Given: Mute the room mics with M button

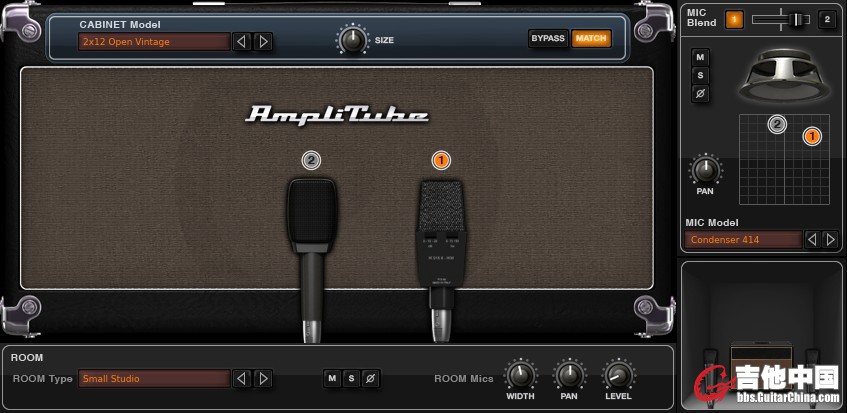Looking at the screenshot, I should click(332, 378).
